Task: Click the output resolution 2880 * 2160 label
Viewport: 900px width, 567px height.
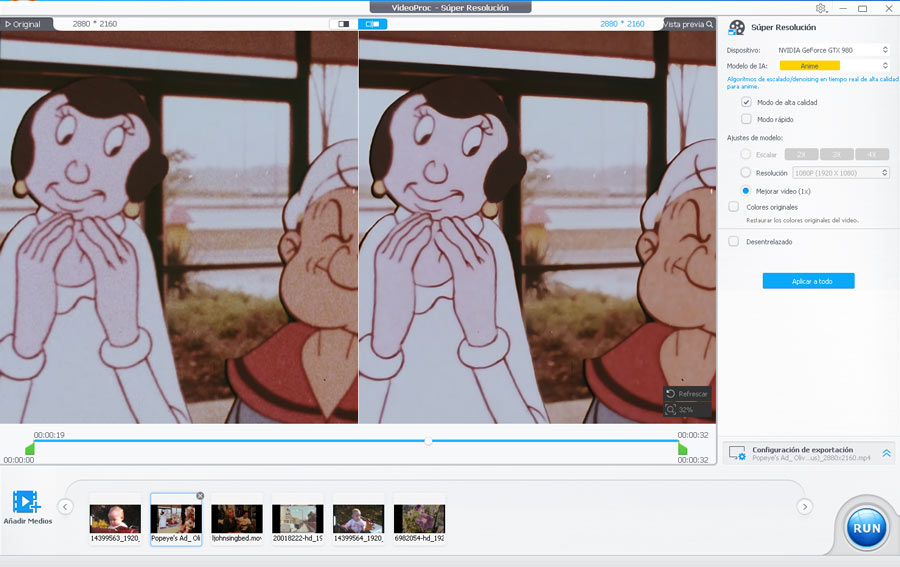Action: click(622, 24)
